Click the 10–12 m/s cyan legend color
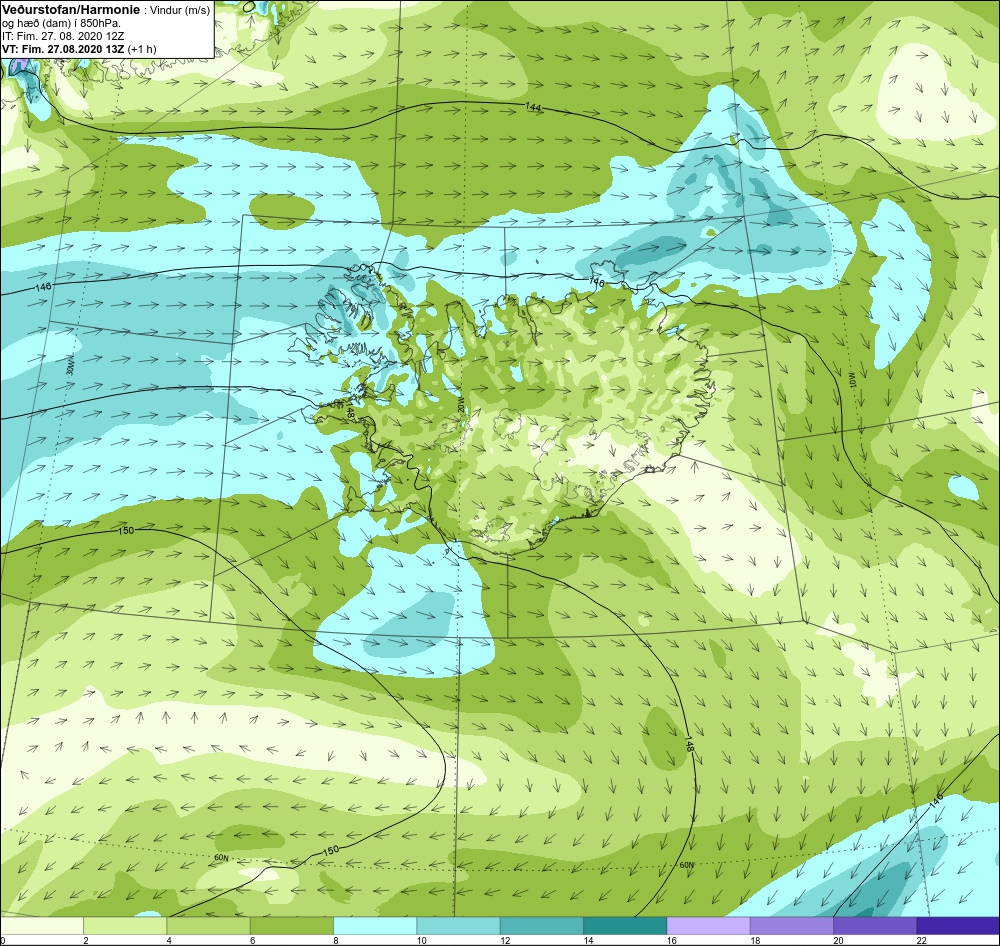 tap(458, 925)
